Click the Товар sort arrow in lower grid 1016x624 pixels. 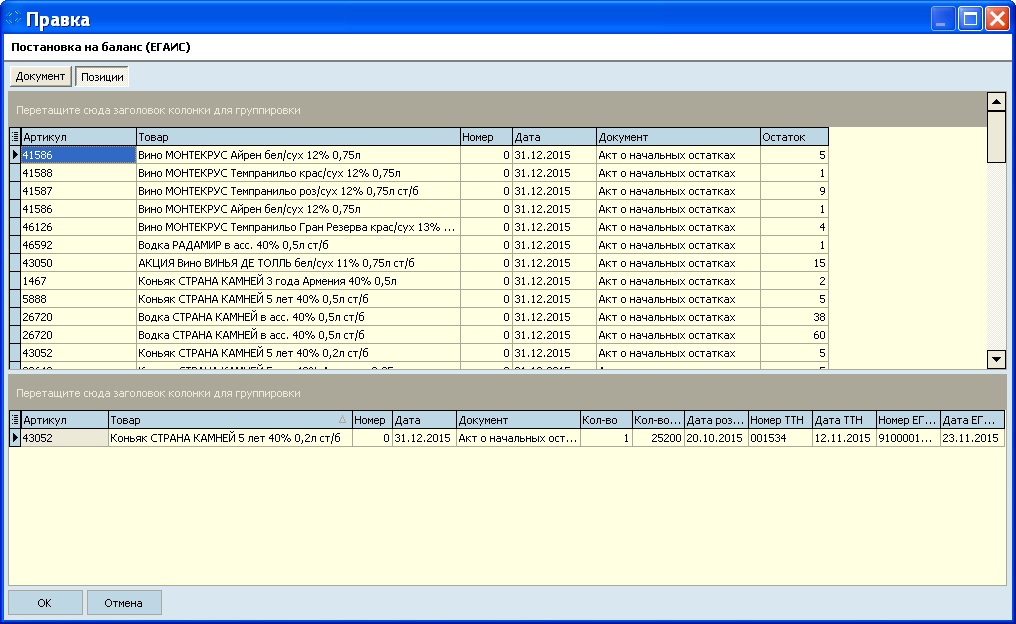pyautogui.click(x=342, y=420)
